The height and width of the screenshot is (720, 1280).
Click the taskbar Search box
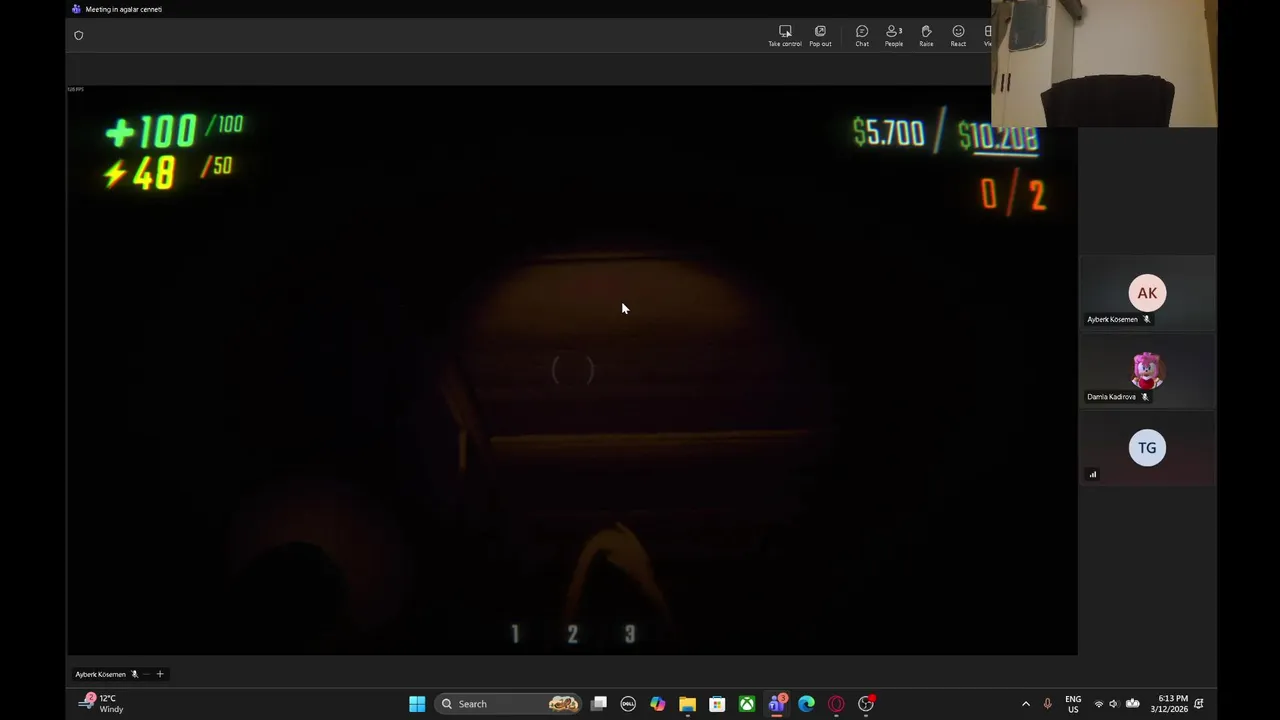tap(510, 704)
